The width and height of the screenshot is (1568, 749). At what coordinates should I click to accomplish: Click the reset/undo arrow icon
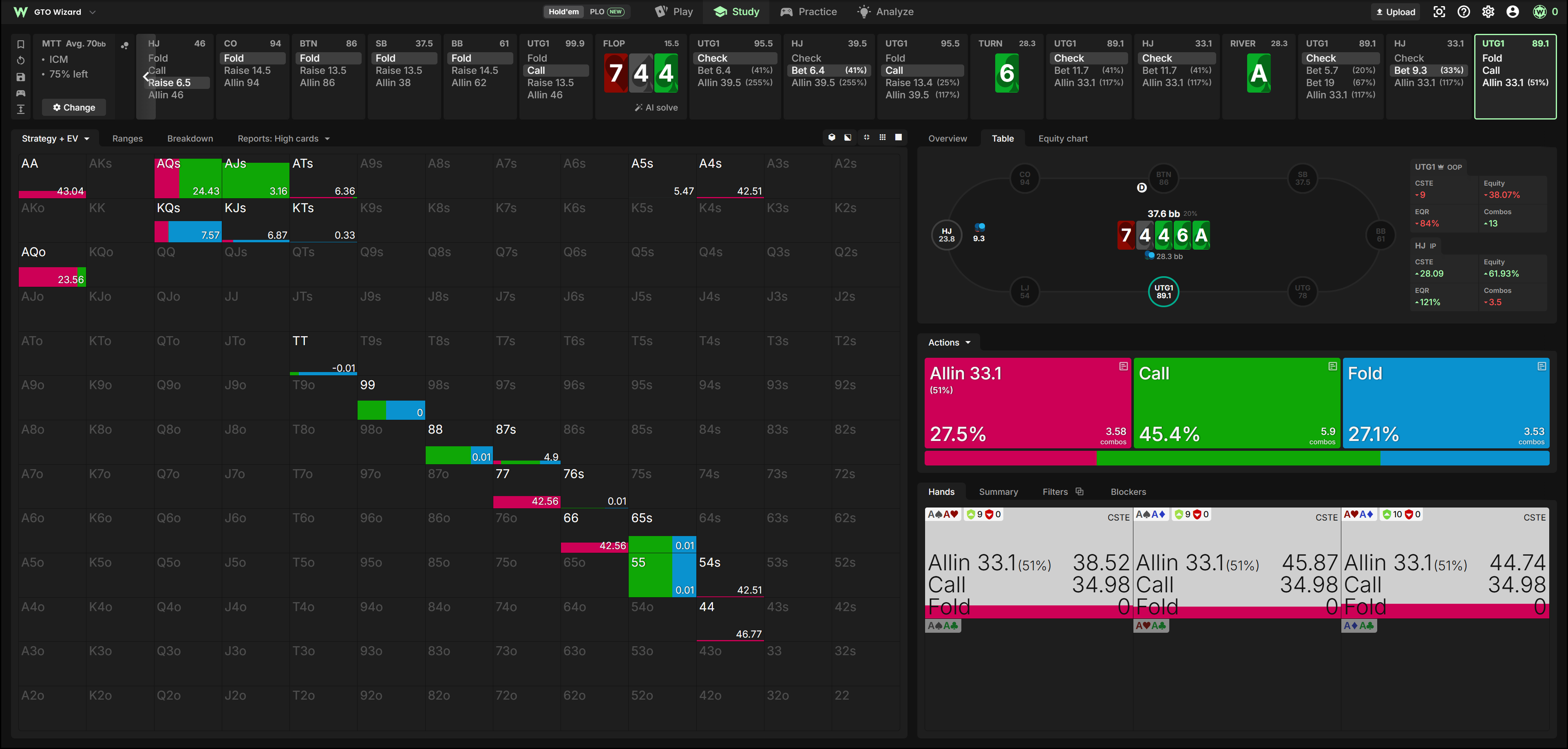coord(21,60)
